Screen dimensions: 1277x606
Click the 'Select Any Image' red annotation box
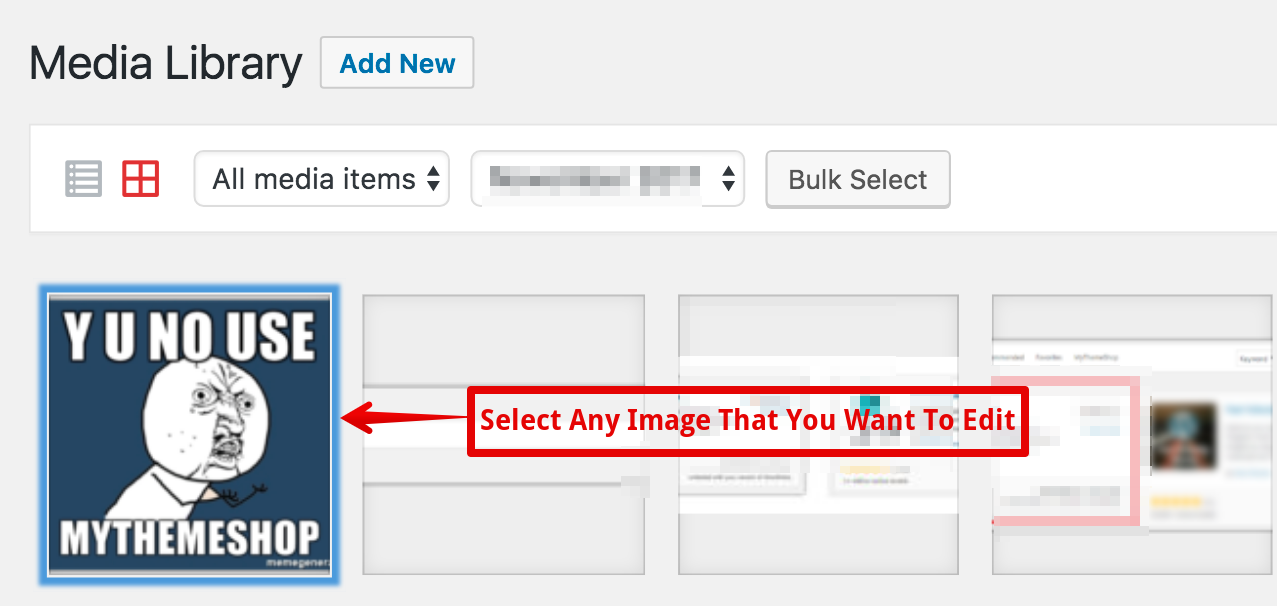click(748, 420)
